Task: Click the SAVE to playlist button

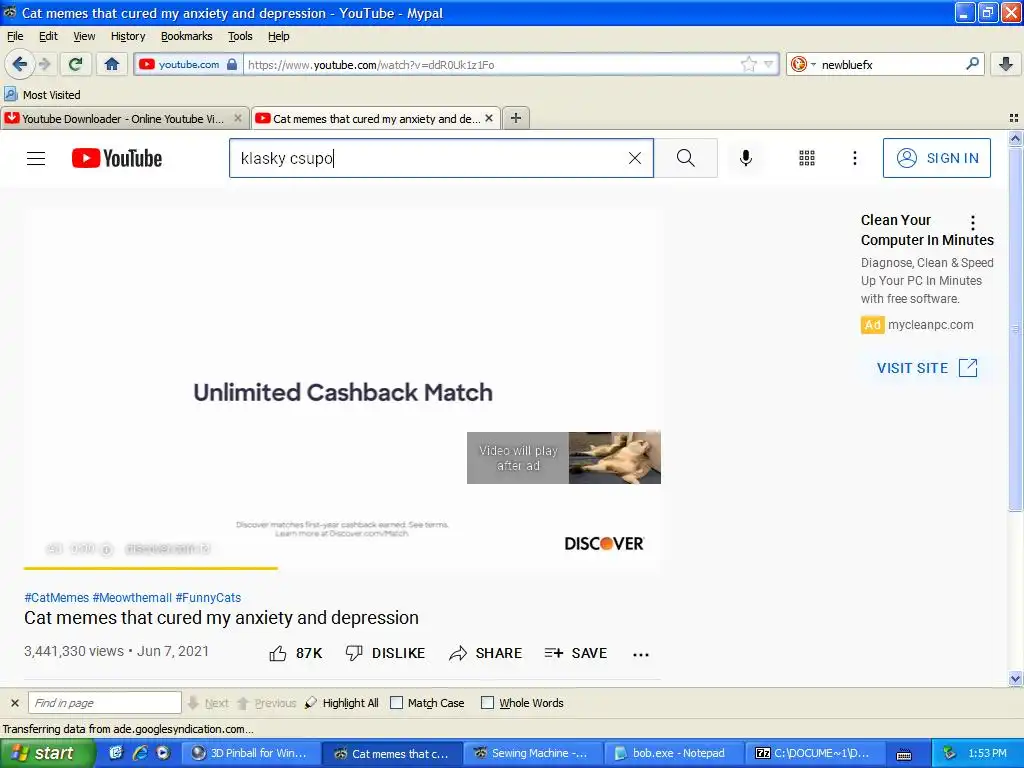Action: point(576,653)
